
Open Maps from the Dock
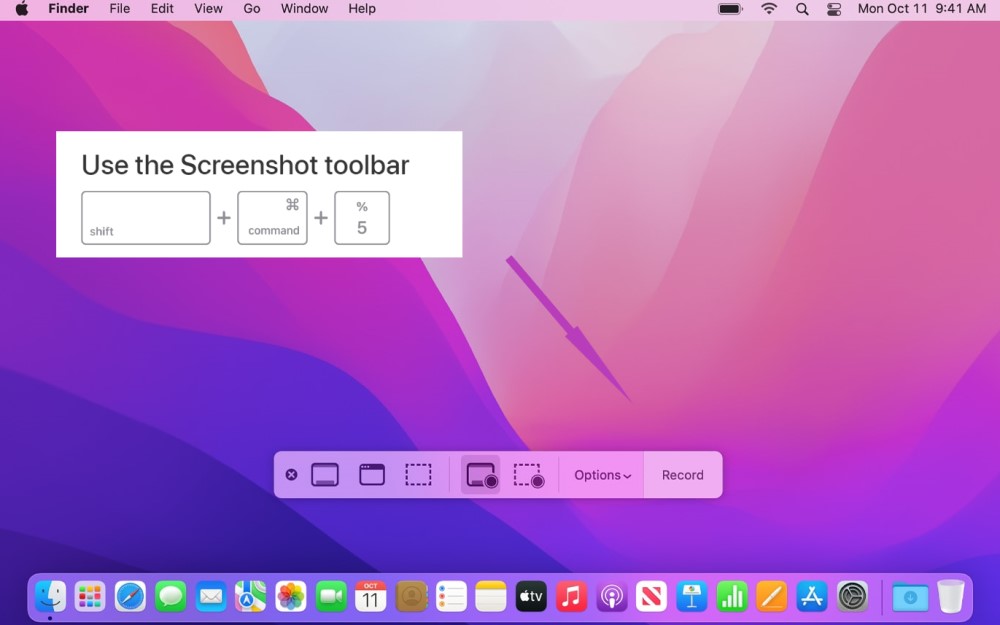251,597
